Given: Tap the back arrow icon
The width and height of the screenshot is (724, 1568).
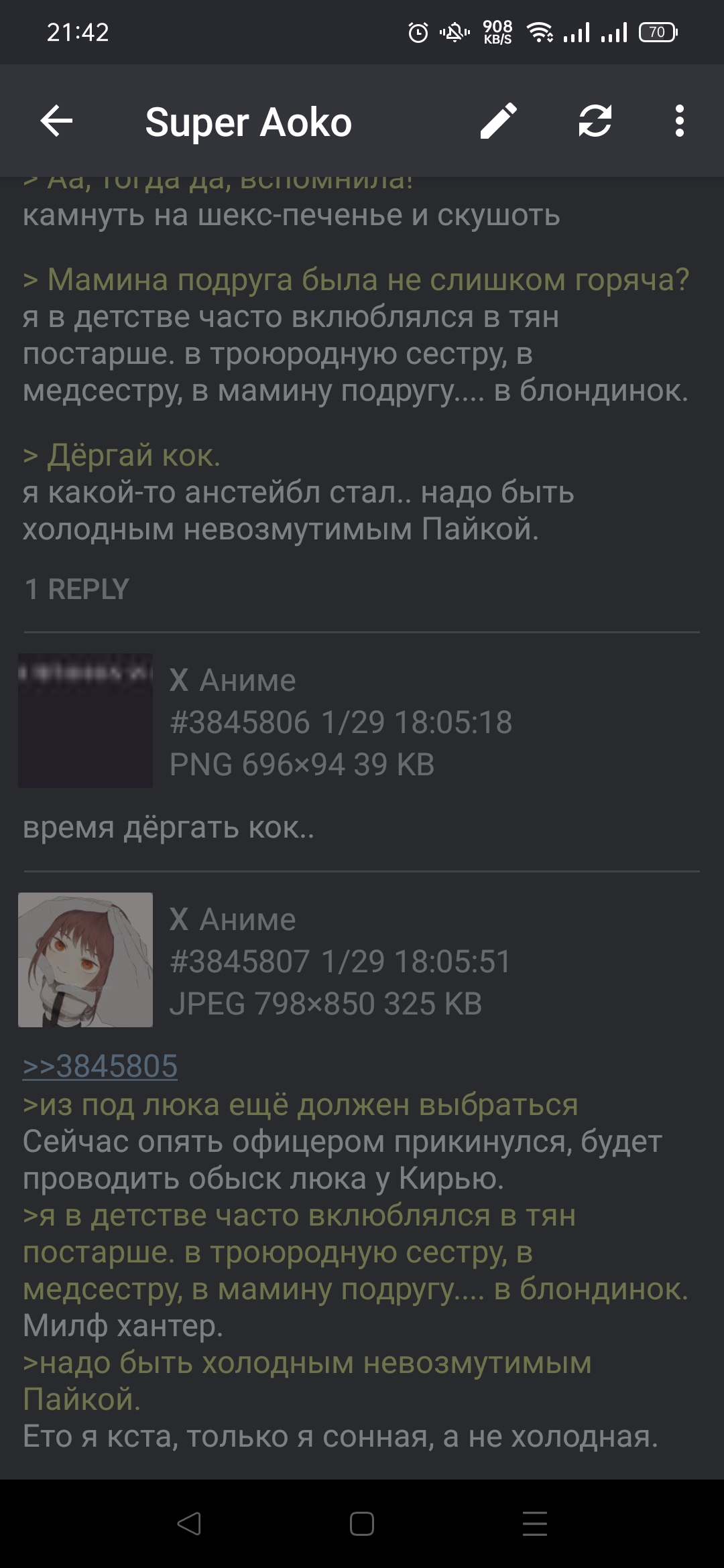Looking at the screenshot, I should (x=56, y=121).
